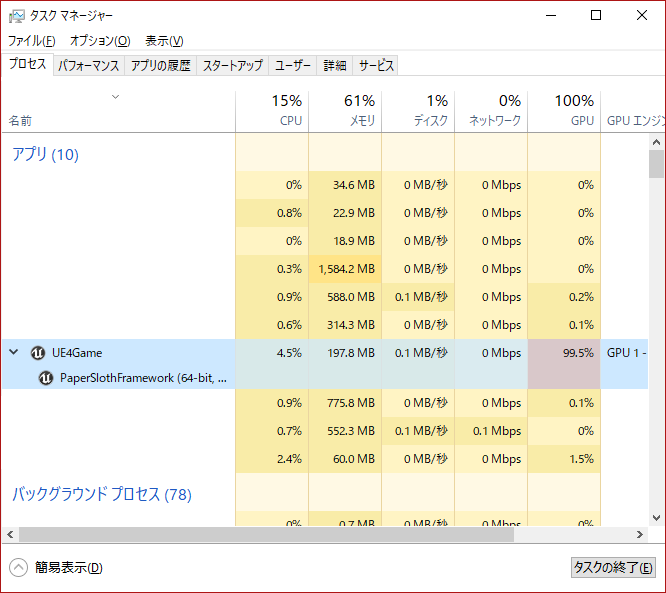Minimize the Task Manager window
Image resolution: width=666 pixels, height=593 pixels.
pos(551,16)
